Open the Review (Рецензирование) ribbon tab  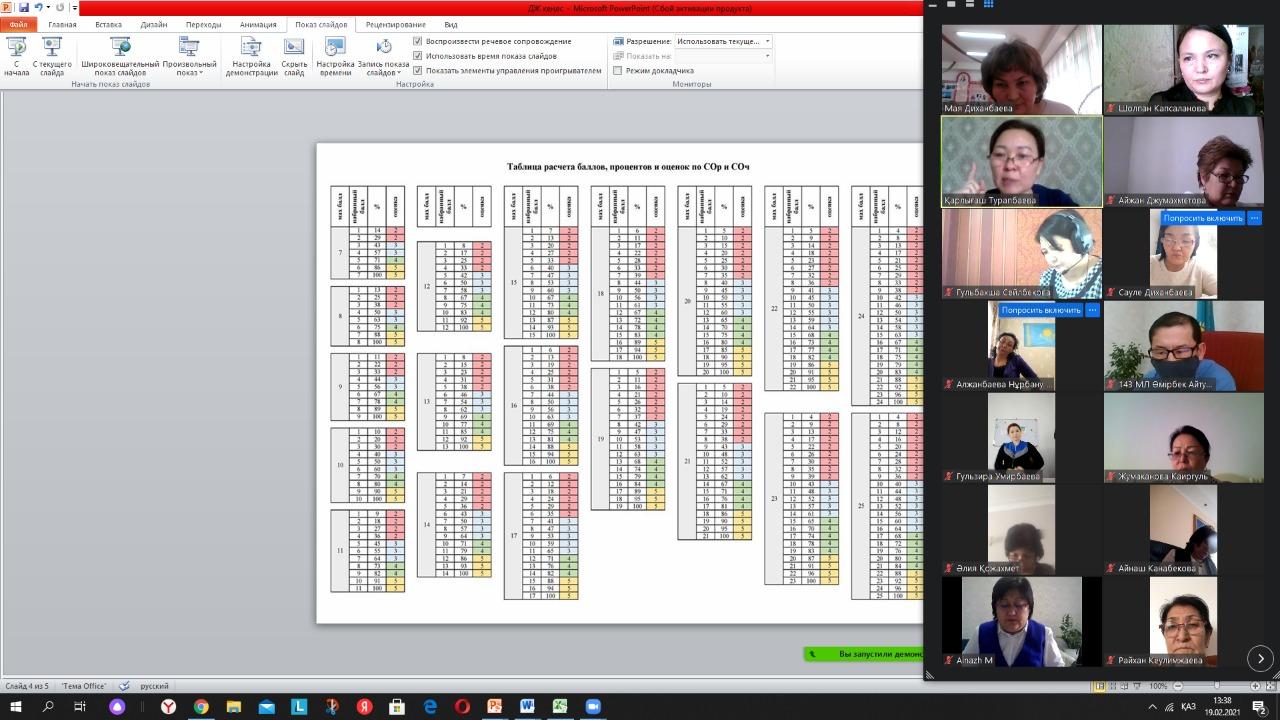(367, 24)
